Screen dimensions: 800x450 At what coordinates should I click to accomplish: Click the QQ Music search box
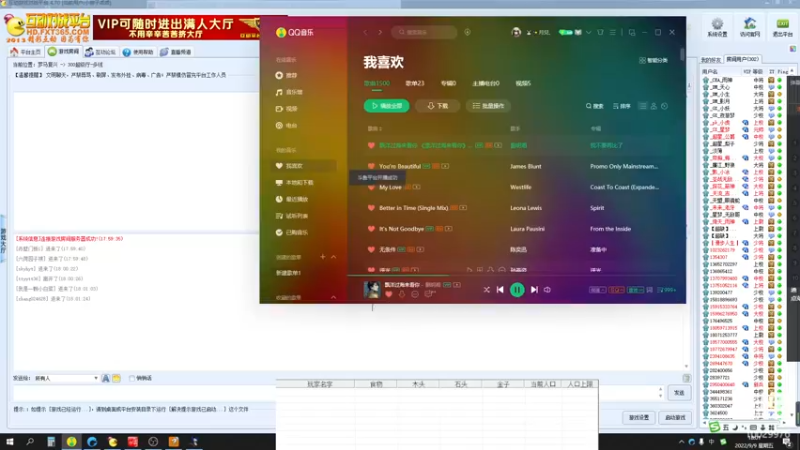coord(424,32)
